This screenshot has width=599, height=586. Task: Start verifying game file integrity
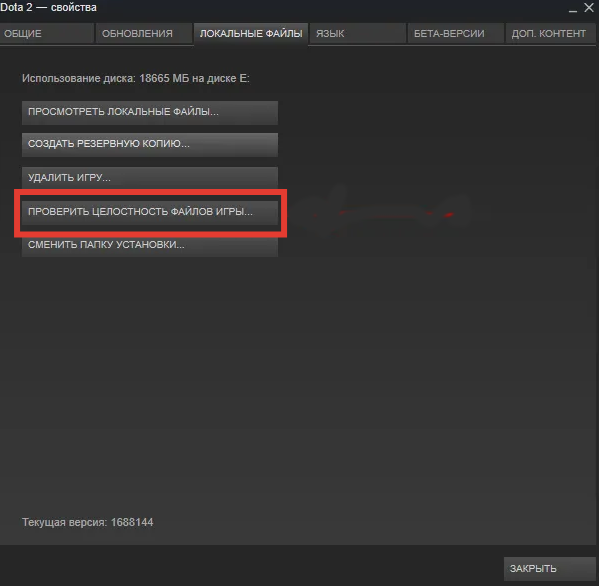pyautogui.click(x=150, y=212)
